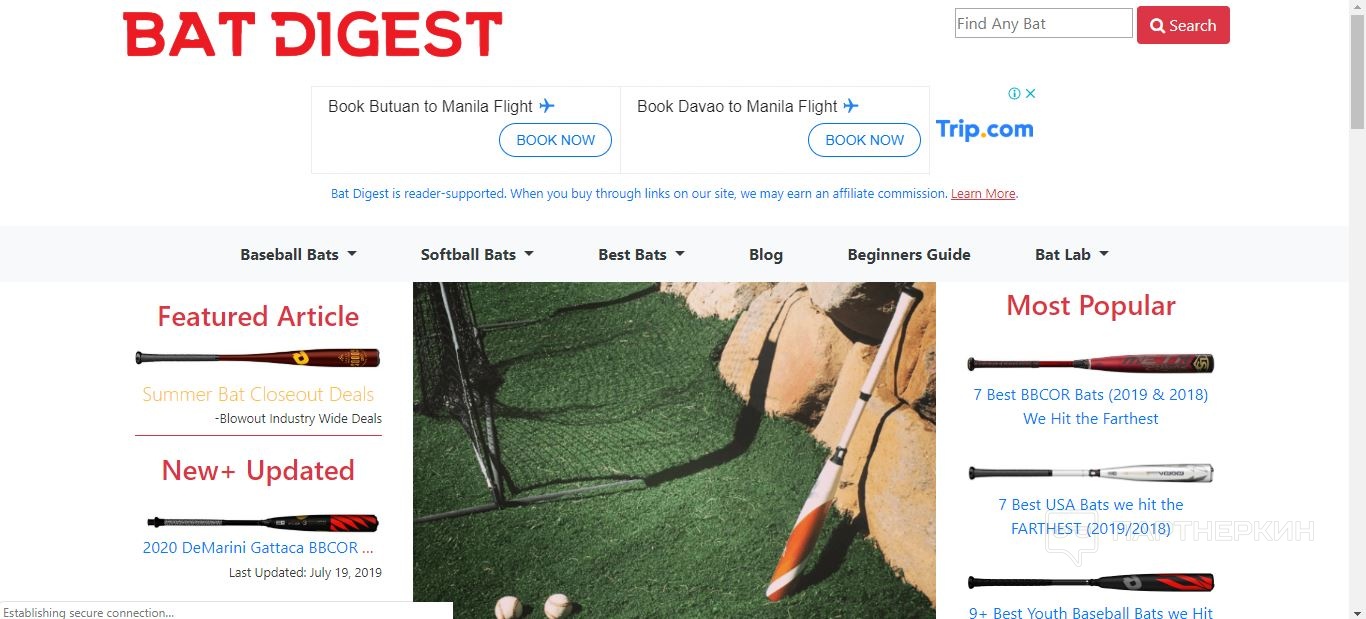
Task: Open the Bat Lab dropdown menu
Action: (1071, 254)
